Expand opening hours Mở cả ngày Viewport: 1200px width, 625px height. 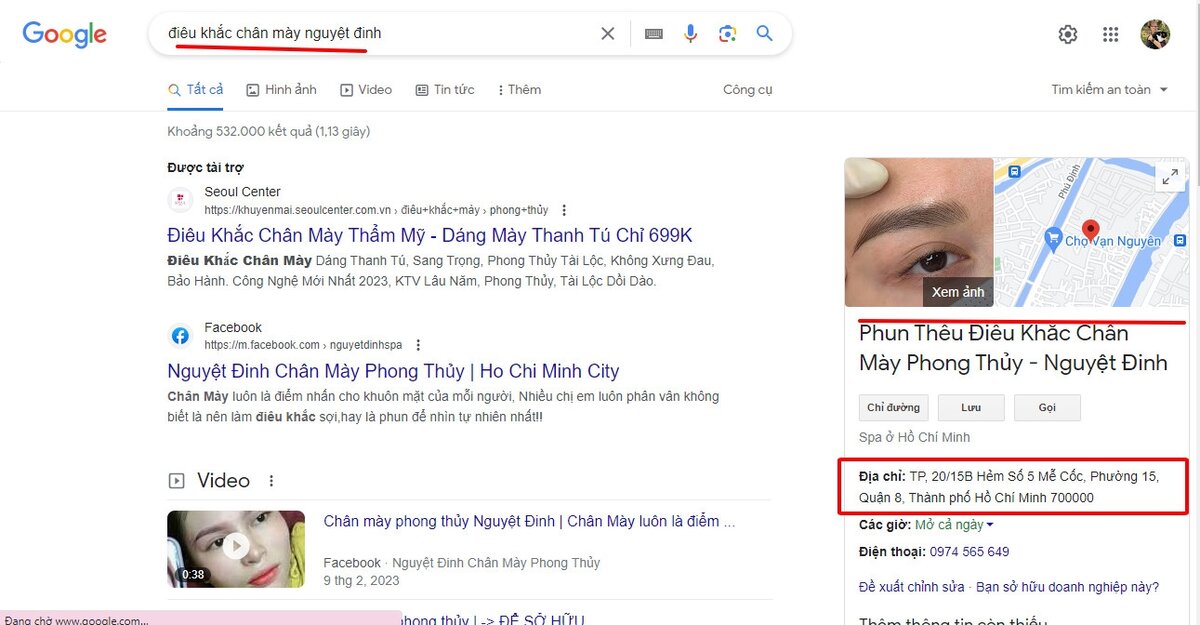point(954,525)
